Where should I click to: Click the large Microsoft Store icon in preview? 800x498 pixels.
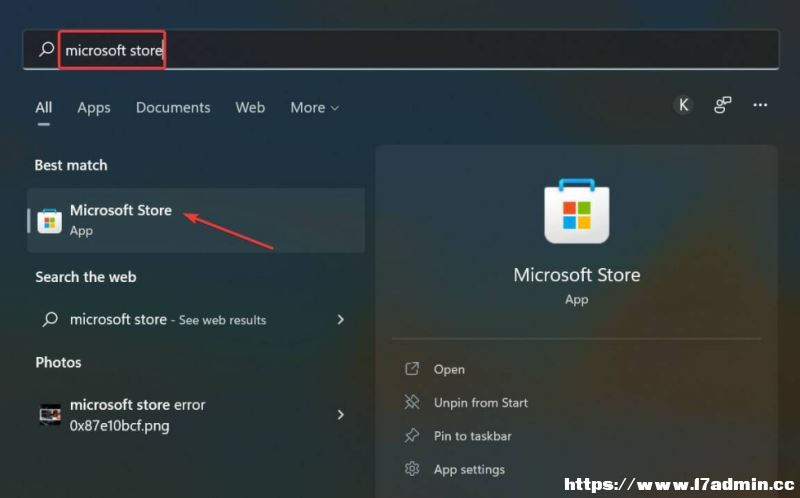[577, 211]
